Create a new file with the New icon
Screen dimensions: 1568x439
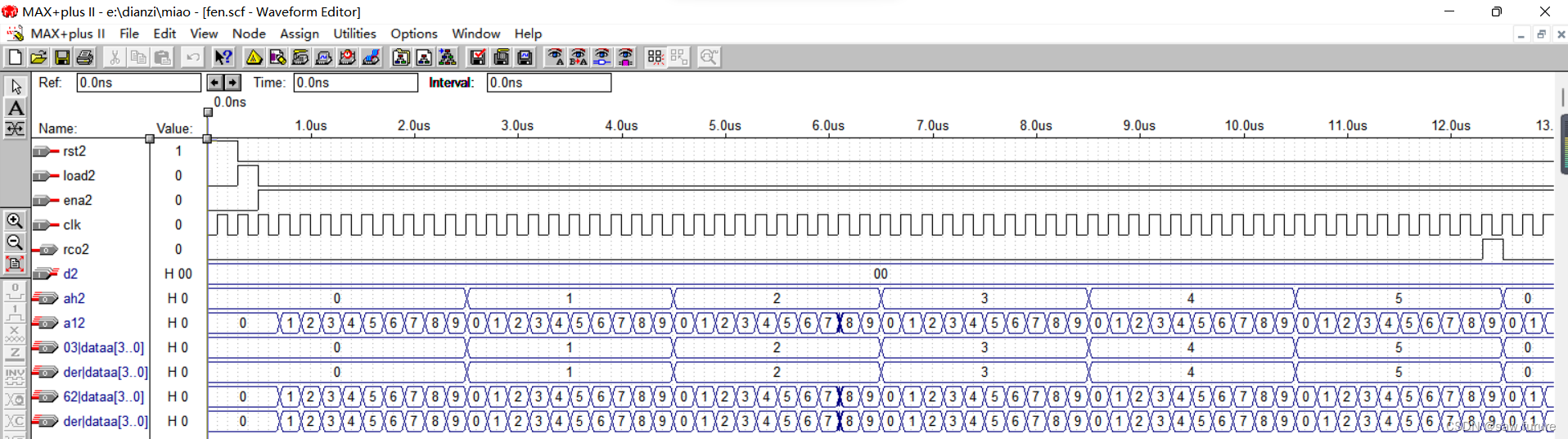(15, 57)
